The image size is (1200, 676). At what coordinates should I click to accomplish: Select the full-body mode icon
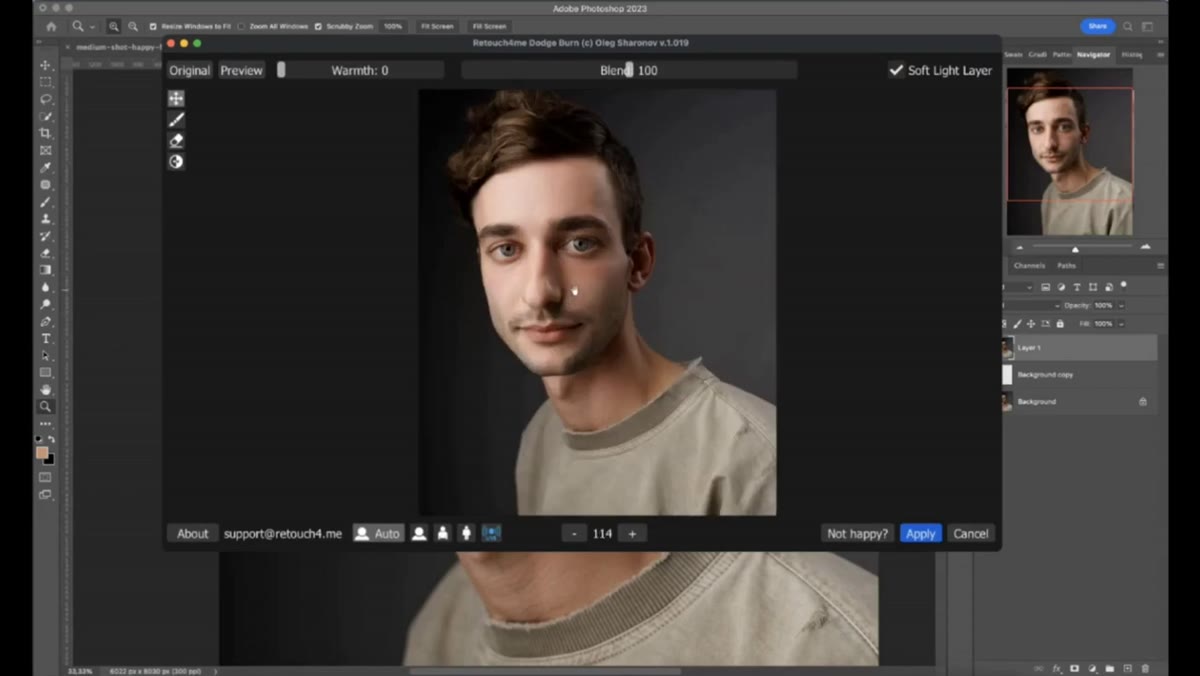(x=466, y=533)
